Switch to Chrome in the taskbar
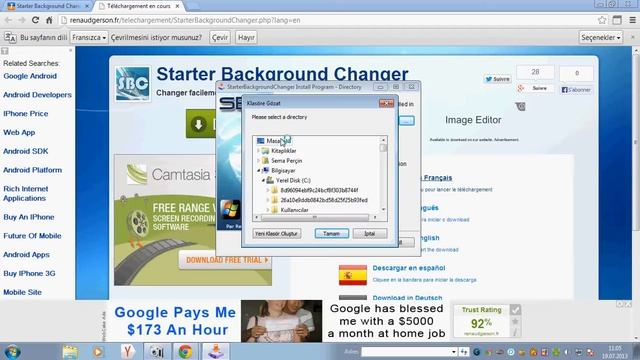This screenshot has height=360, width=640. [185, 351]
